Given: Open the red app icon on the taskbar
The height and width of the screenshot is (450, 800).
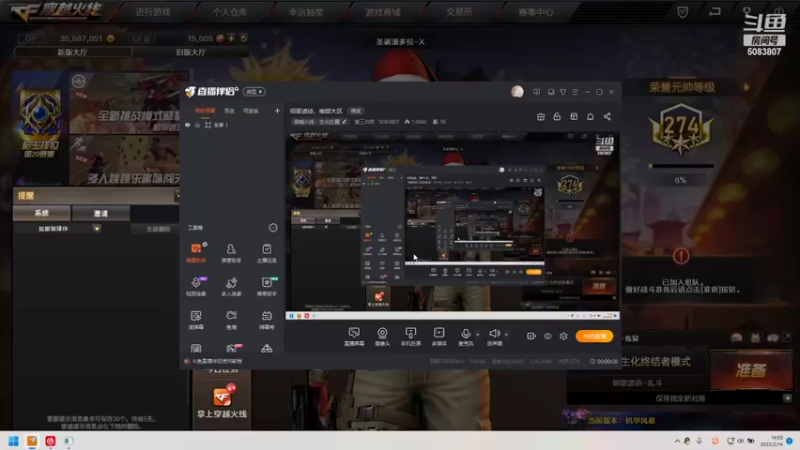Looking at the screenshot, I should pos(51,441).
